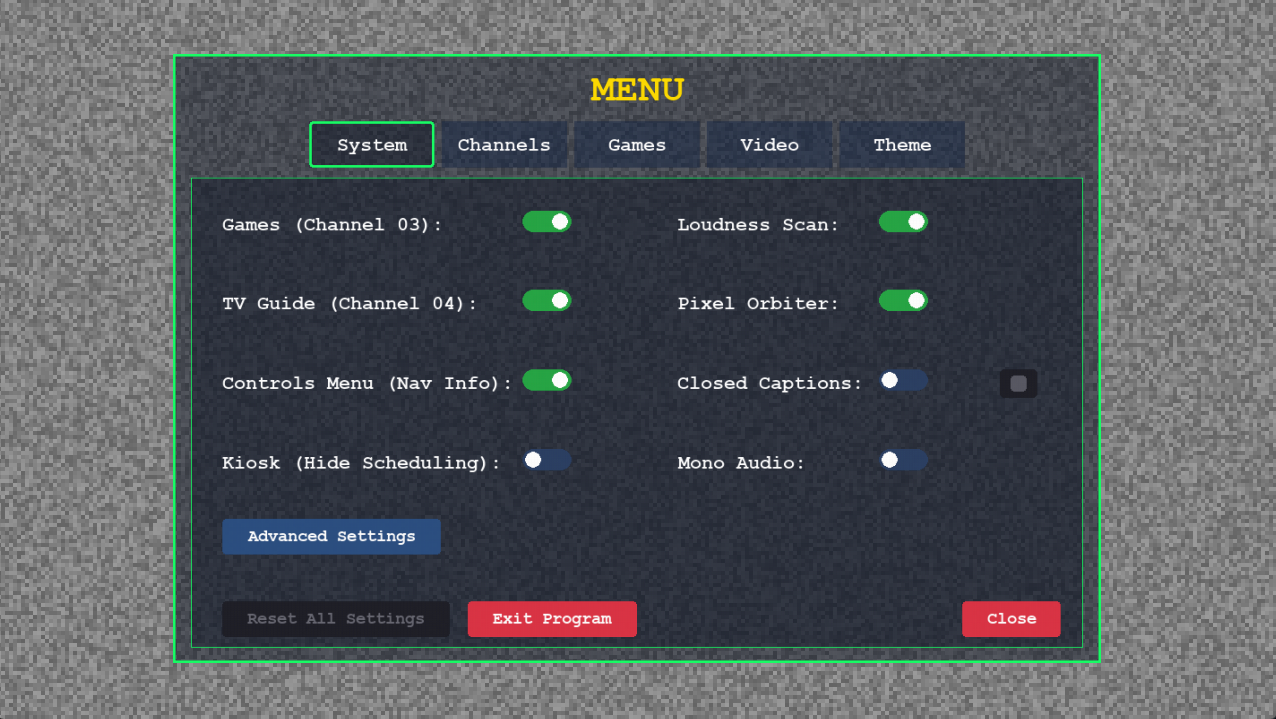
Task: Click the Exit Program button
Action: [552, 619]
